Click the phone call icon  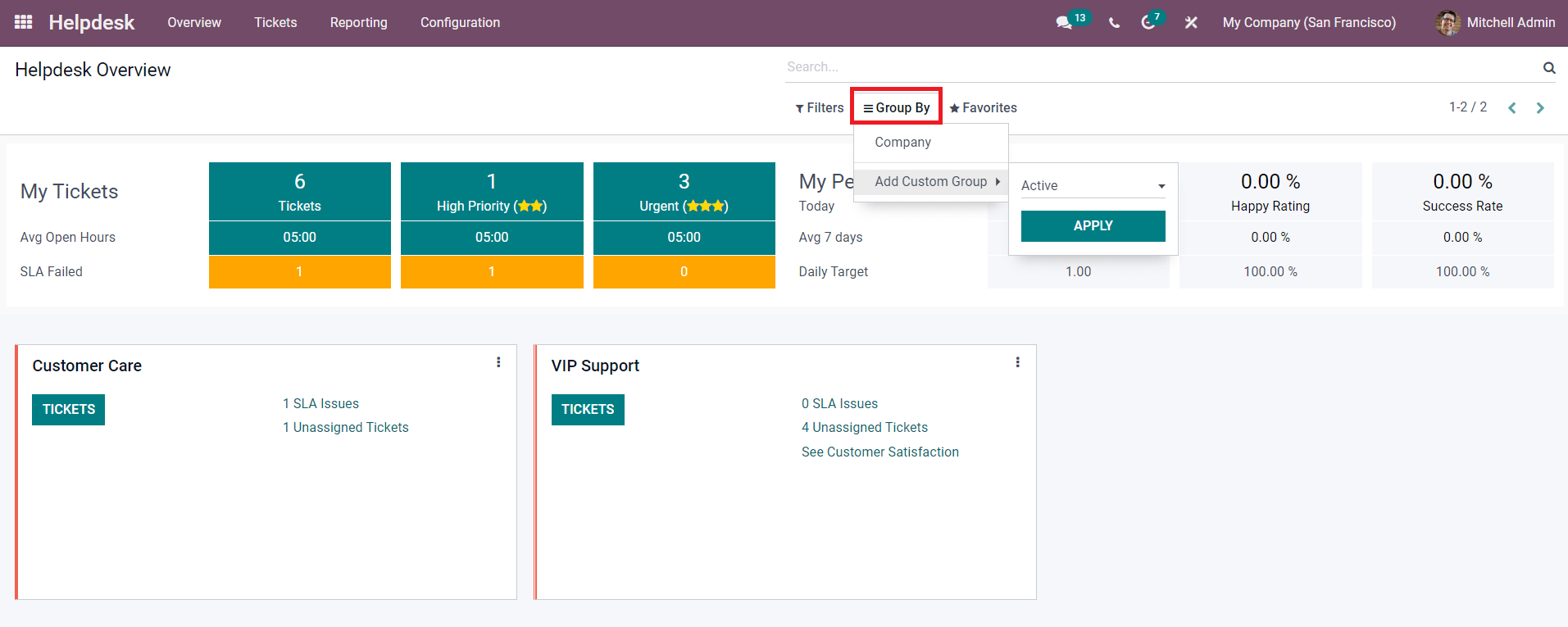(1114, 23)
